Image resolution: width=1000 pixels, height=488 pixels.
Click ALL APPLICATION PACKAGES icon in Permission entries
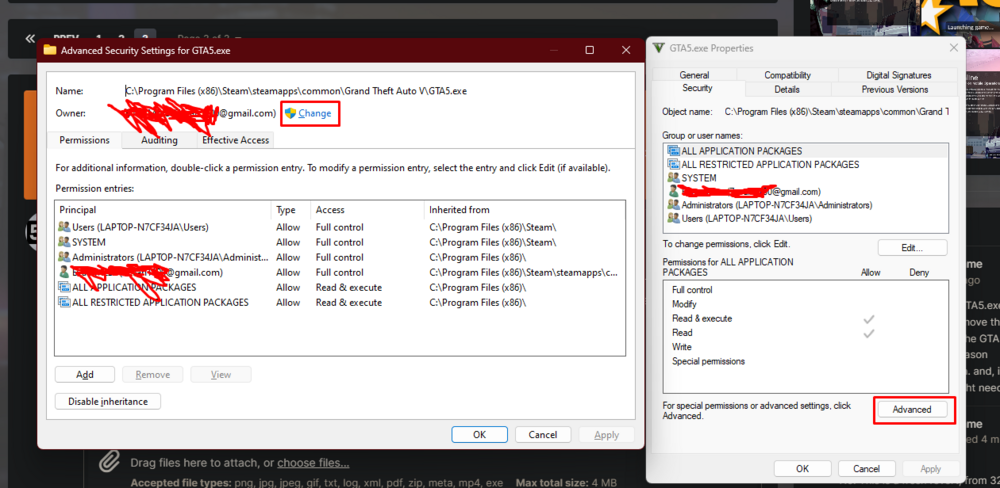[x=64, y=287]
